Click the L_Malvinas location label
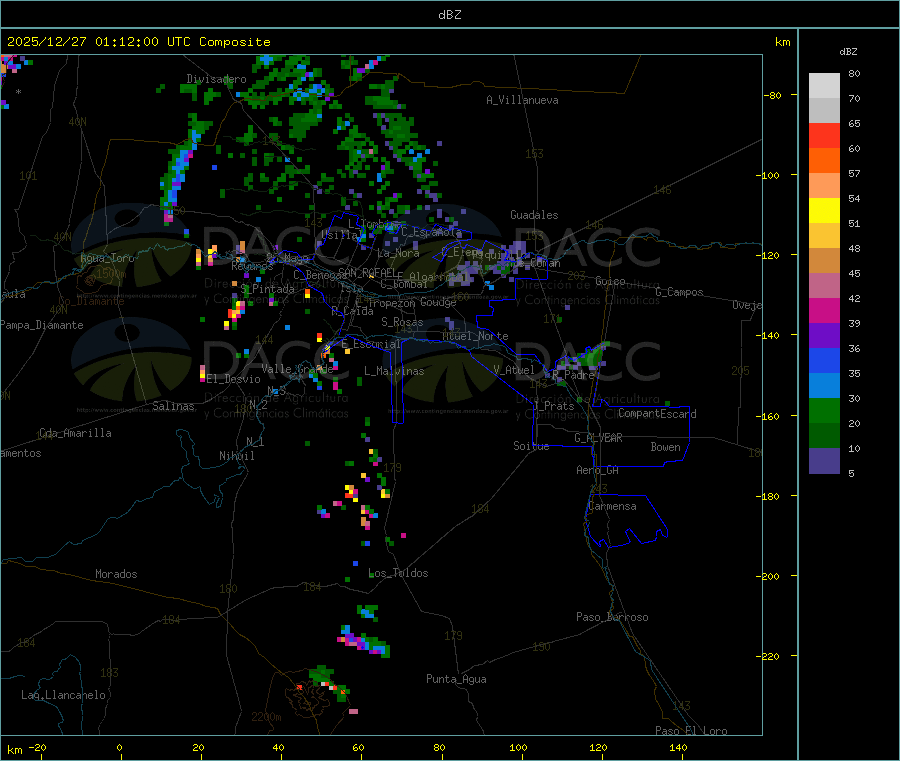900x761 pixels. pos(394,371)
